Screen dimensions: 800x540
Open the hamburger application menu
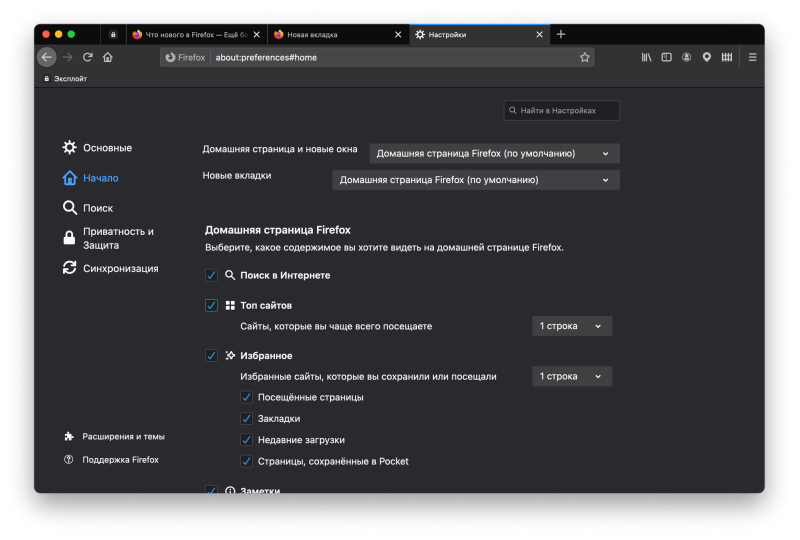point(753,57)
